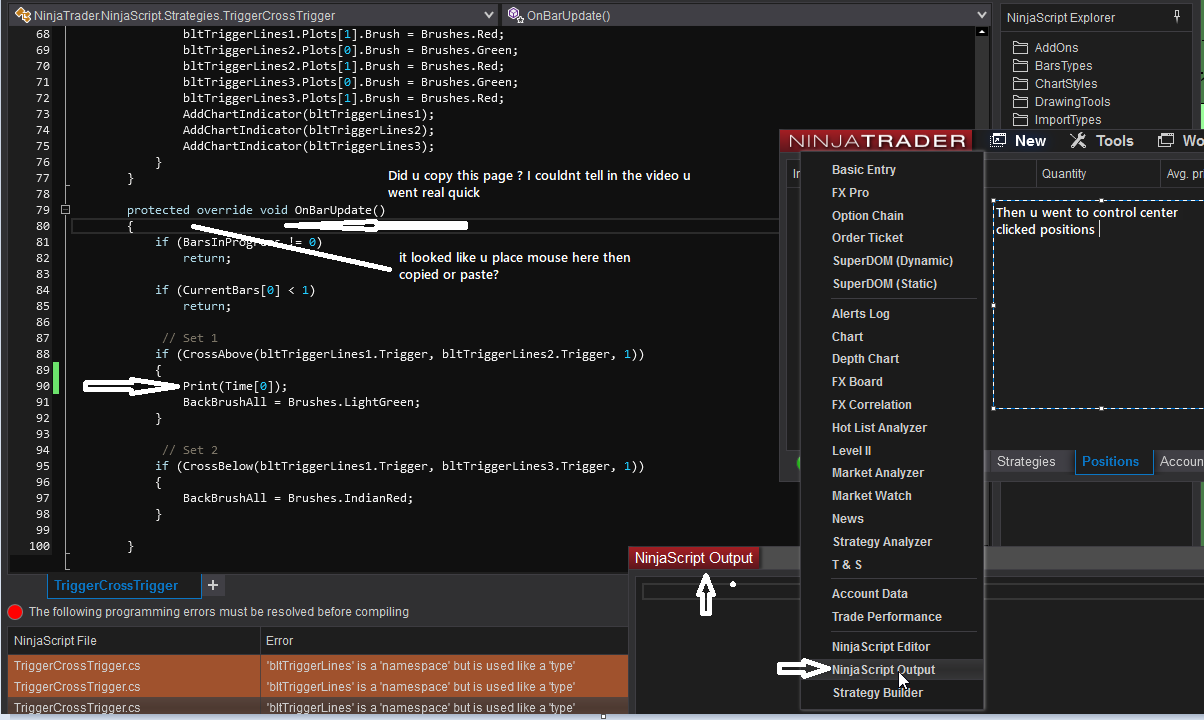1204x721 pixels.
Task: Click the AddChartIndicator(bltTriggerLines1); line
Action: [x=309, y=114]
